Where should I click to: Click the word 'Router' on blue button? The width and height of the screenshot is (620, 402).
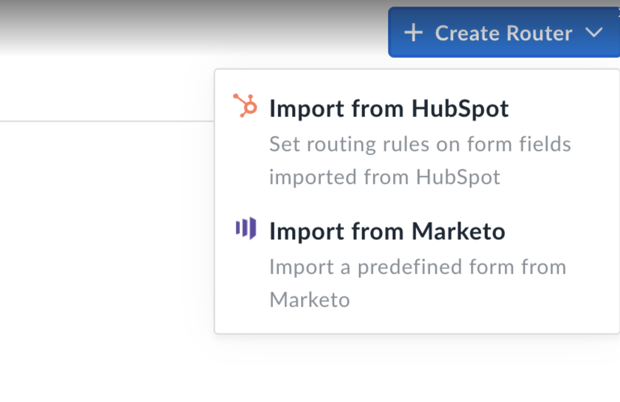point(539,33)
